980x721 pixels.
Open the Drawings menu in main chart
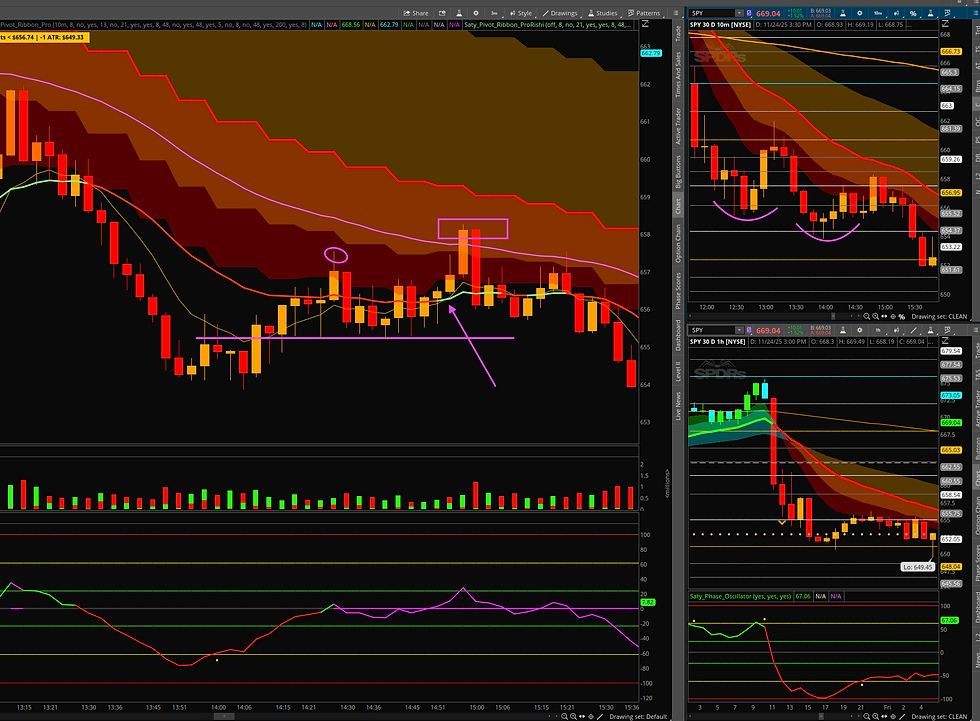coord(561,13)
